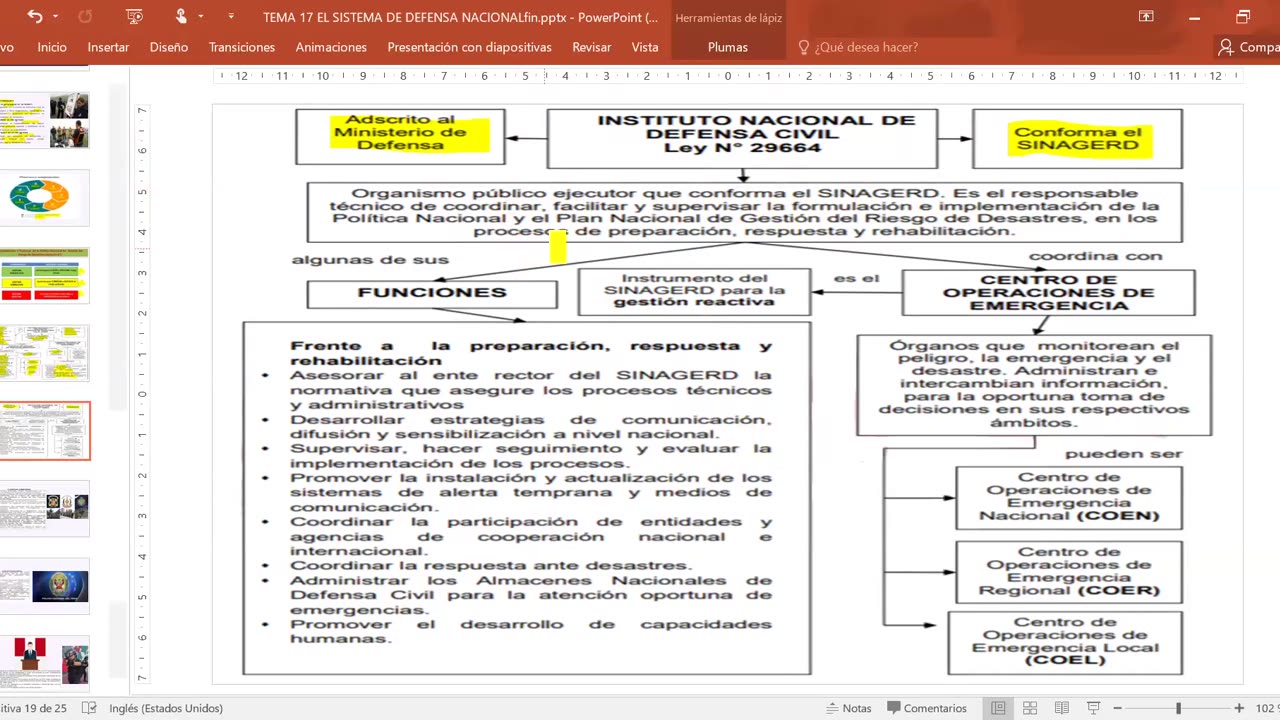Viewport: 1280px width, 720px height.
Task: Open Touch/Mouse mode dropdown arrow
Action: click(x=201, y=17)
